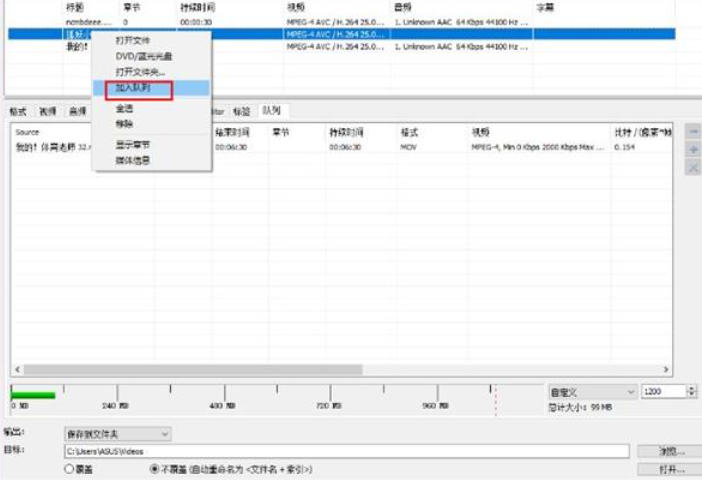Choose 加入队列 from the context menu

133,89
